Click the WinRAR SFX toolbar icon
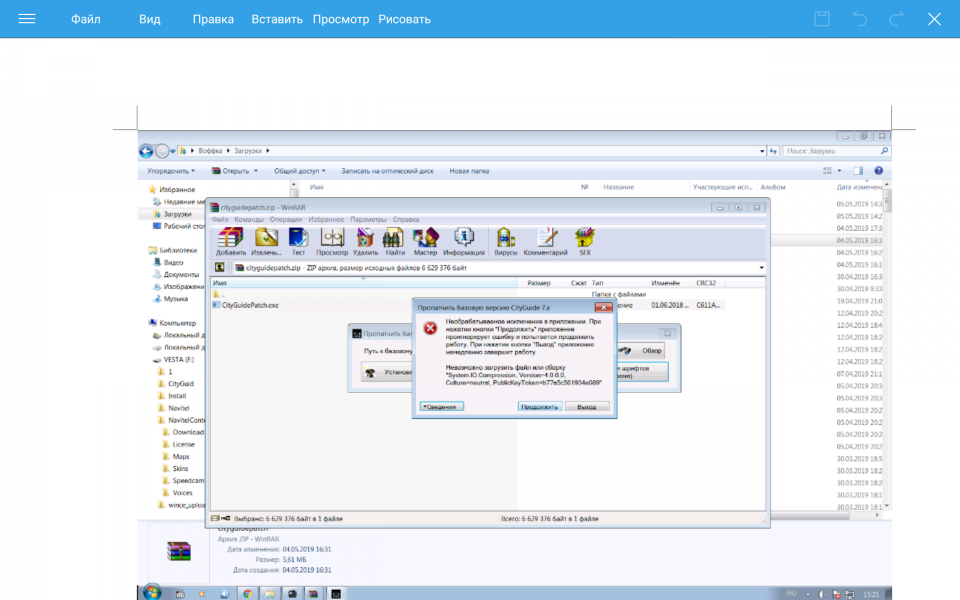Screen dimensions: 960x600 point(585,241)
